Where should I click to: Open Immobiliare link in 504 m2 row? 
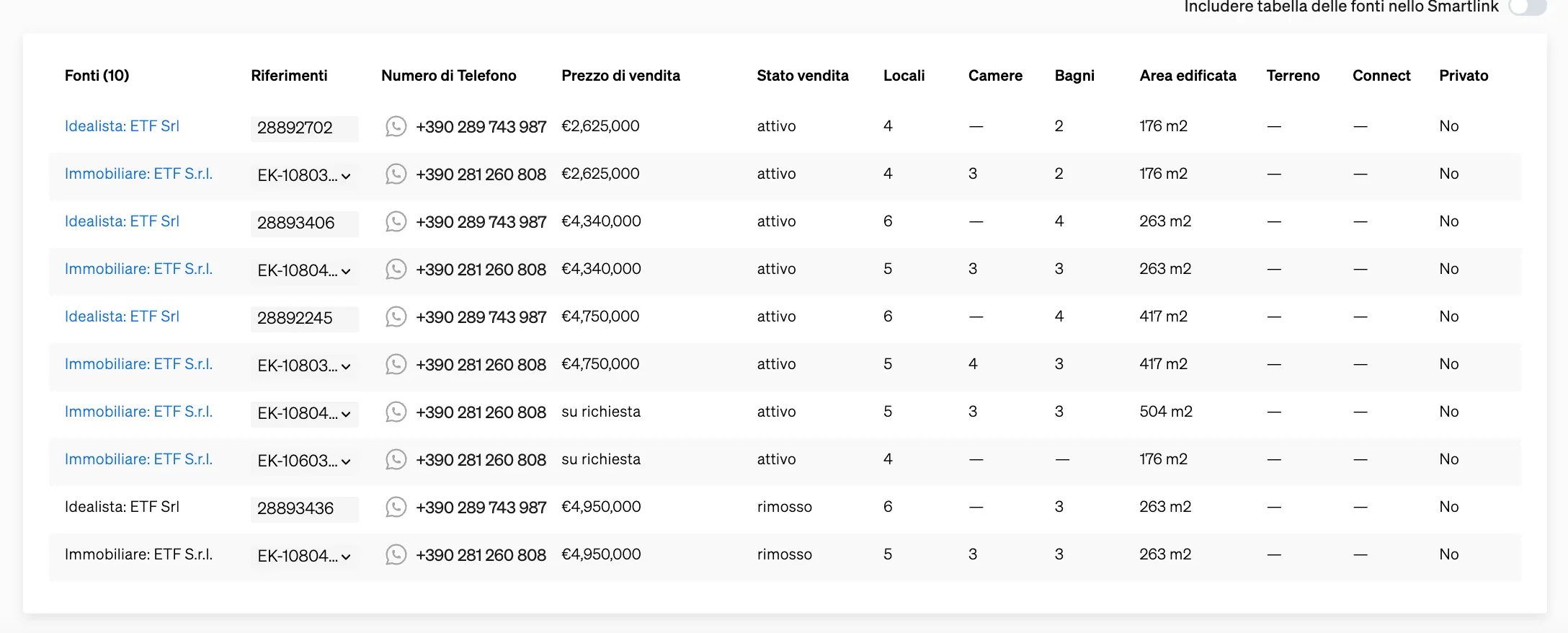[138, 412]
